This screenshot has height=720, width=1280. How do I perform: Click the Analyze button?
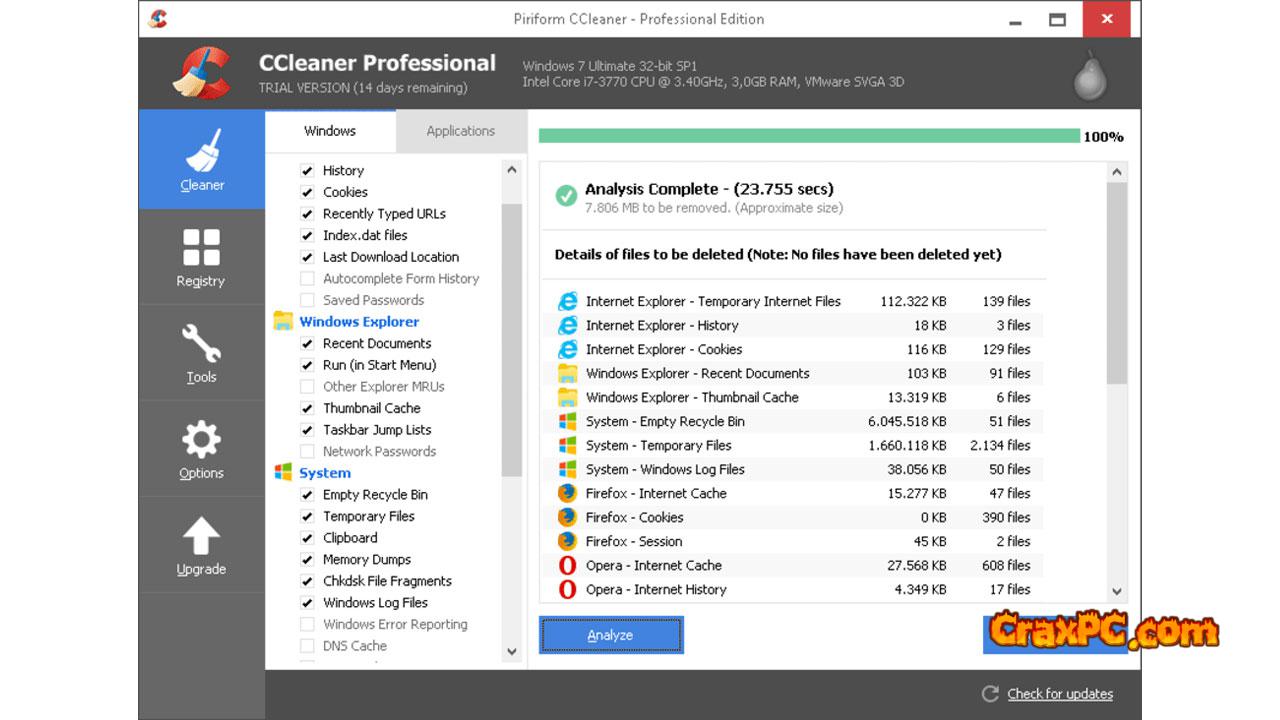click(611, 635)
